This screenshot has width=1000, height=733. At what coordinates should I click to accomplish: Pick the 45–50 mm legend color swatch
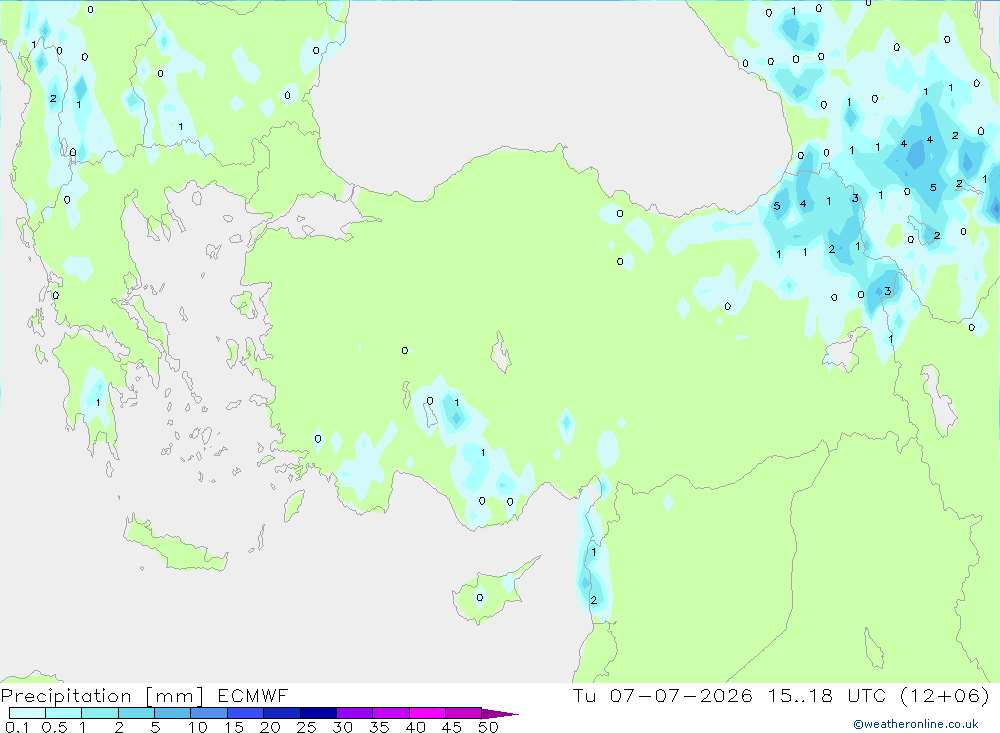[x=464, y=713]
